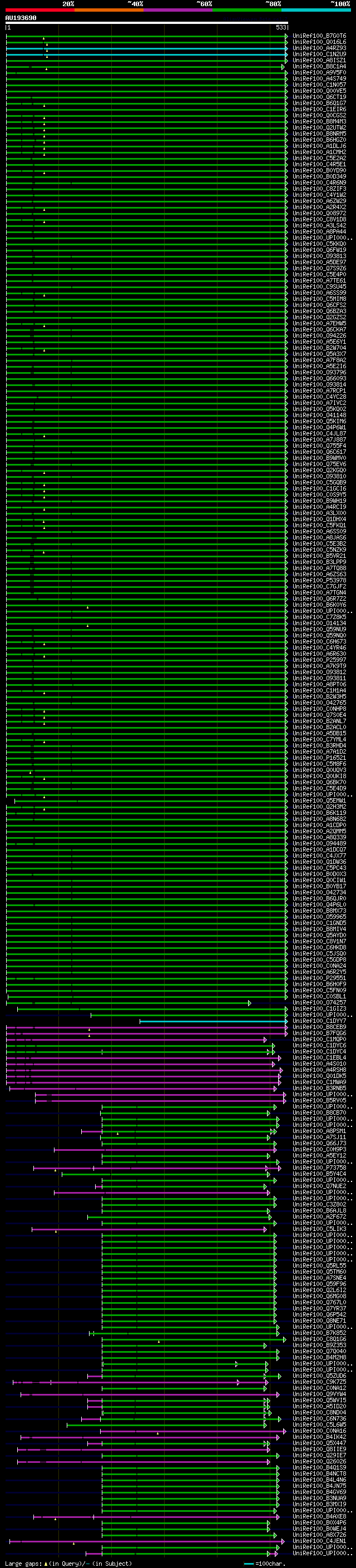Select hit label UniRef100_Q6FW19
Image resolution: width=356 pixels, height=1568 pixels.
(x=319, y=250)
